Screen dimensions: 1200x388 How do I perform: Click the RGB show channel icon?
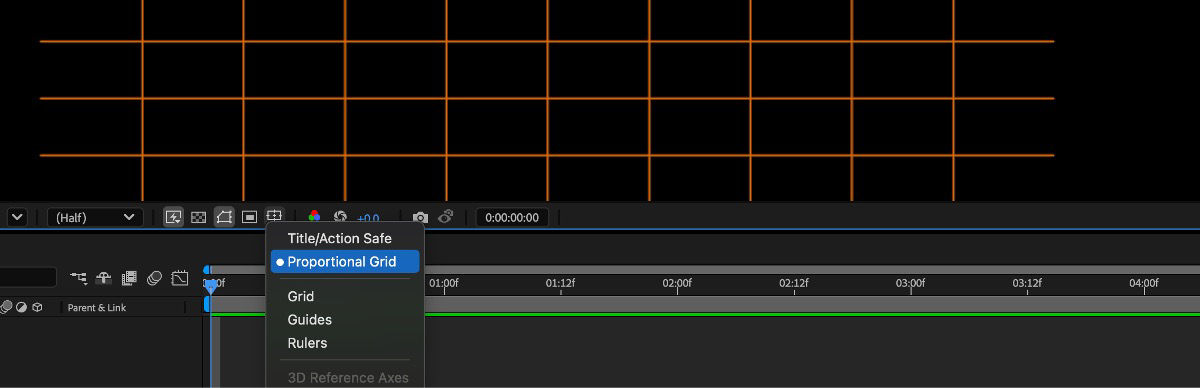tap(314, 217)
